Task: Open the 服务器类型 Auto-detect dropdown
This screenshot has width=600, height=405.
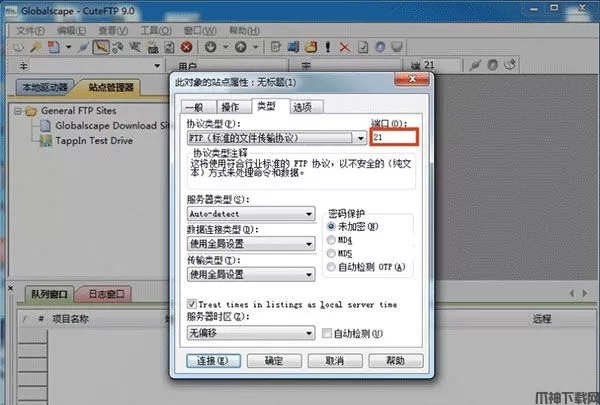Action: 251,214
